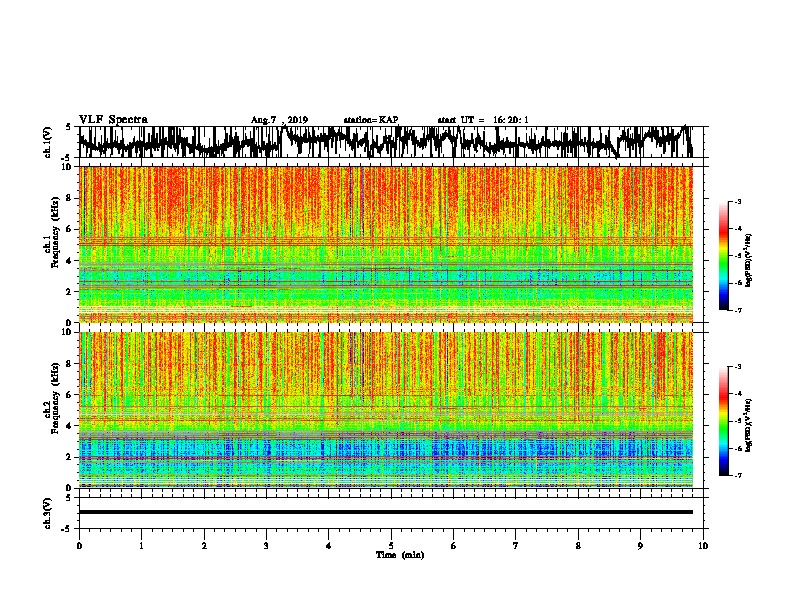Click the '-3' label on ch.1 color bar

click(x=737, y=201)
